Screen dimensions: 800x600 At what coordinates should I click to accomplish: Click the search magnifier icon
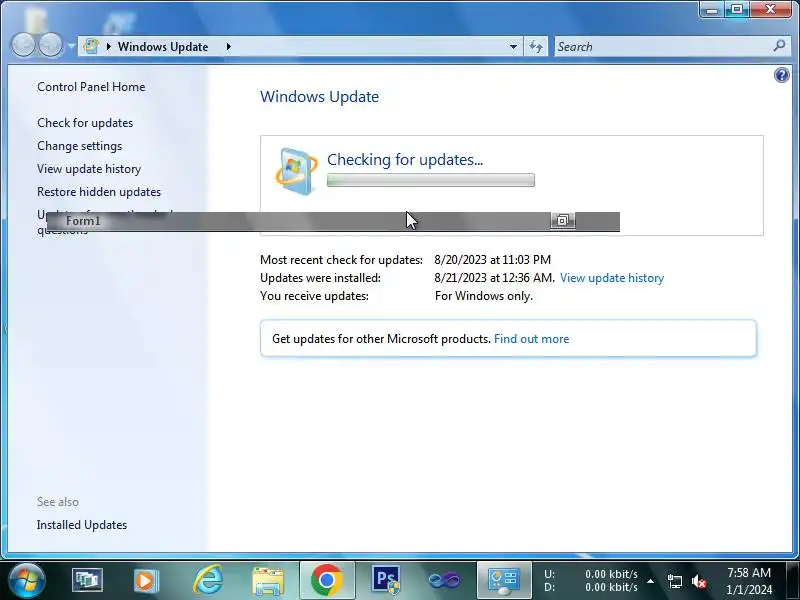coord(779,46)
